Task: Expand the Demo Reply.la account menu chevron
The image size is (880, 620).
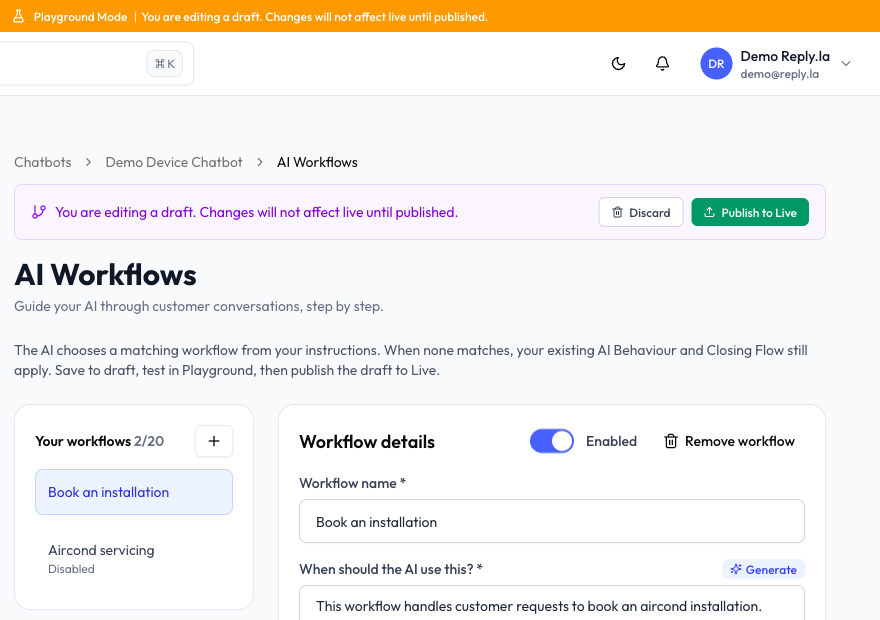Action: [846, 63]
